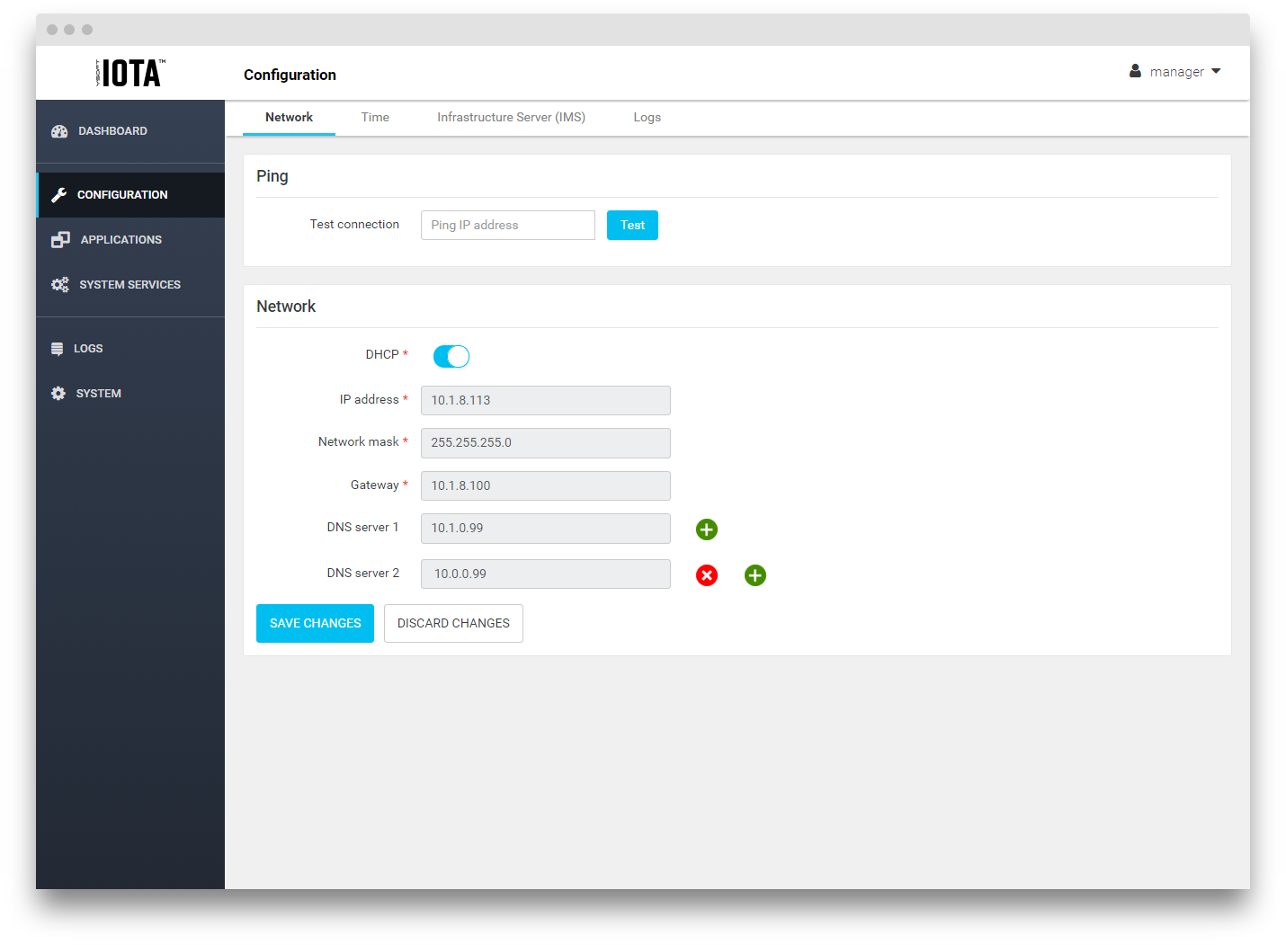Click the Logs stack icon in sidebar
This screenshot has height=952, width=1286.
pyautogui.click(x=58, y=349)
